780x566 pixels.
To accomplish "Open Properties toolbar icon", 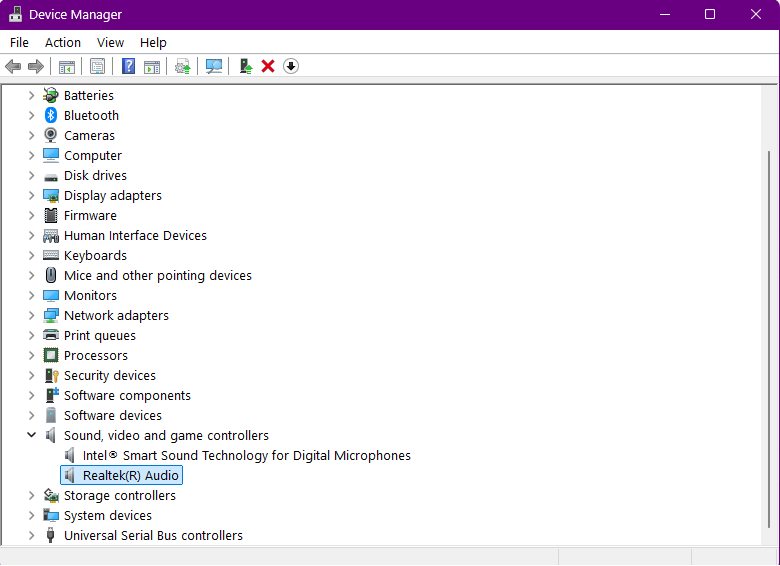I will pos(98,66).
